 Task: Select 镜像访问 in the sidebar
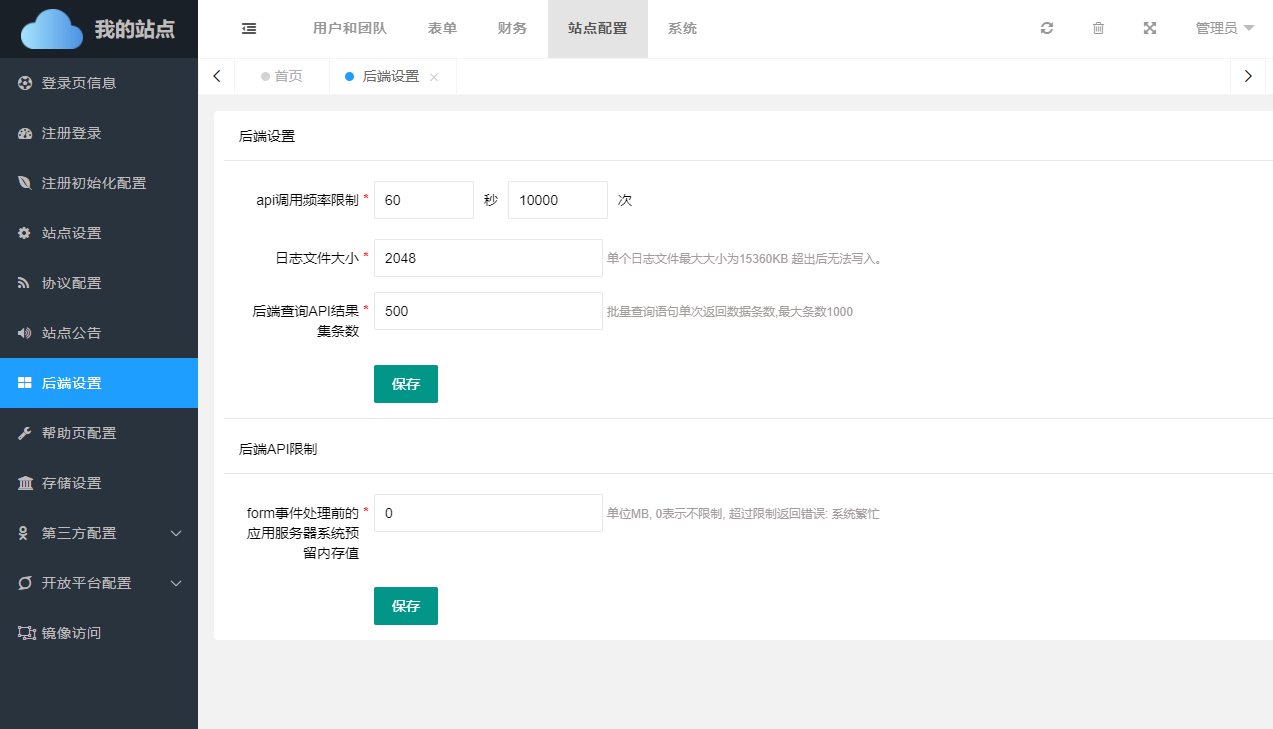[x=71, y=633]
